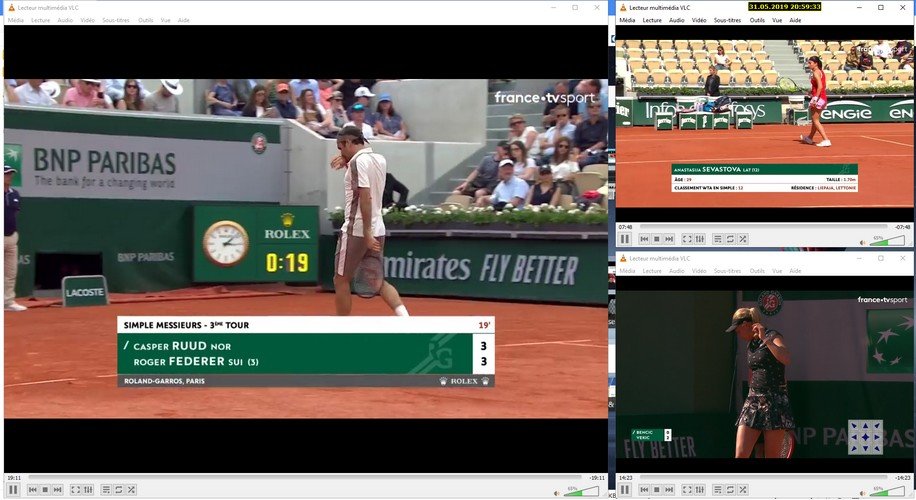Open the Outils menu in Bencic-Vekic window

(757, 271)
